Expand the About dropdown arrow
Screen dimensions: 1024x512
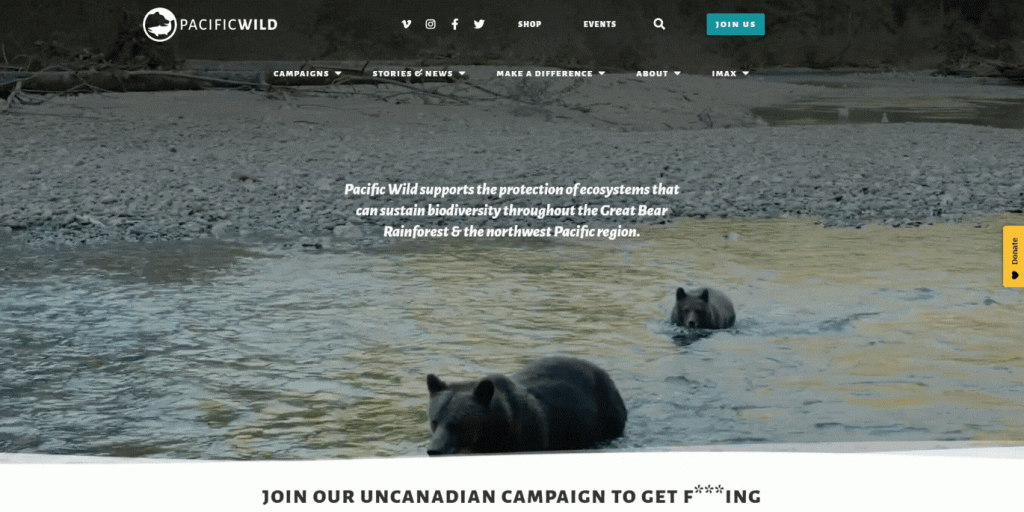(x=677, y=74)
